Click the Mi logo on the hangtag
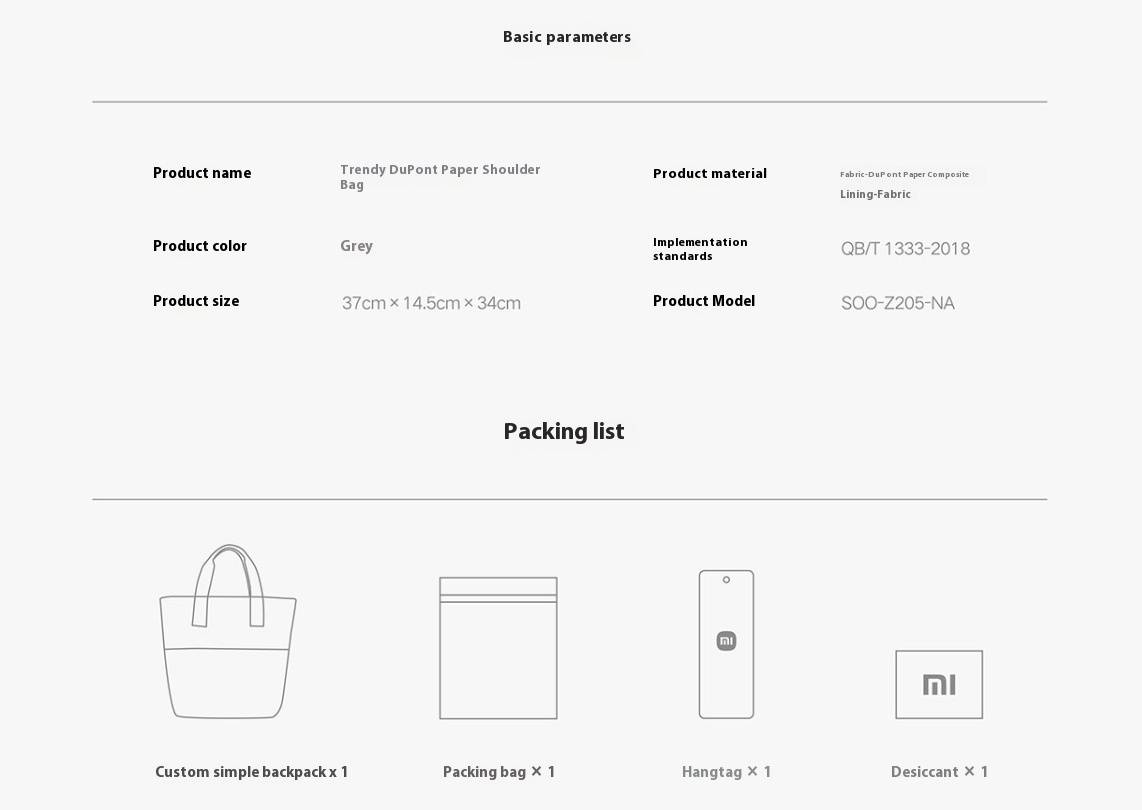 (x=726, y=641)
